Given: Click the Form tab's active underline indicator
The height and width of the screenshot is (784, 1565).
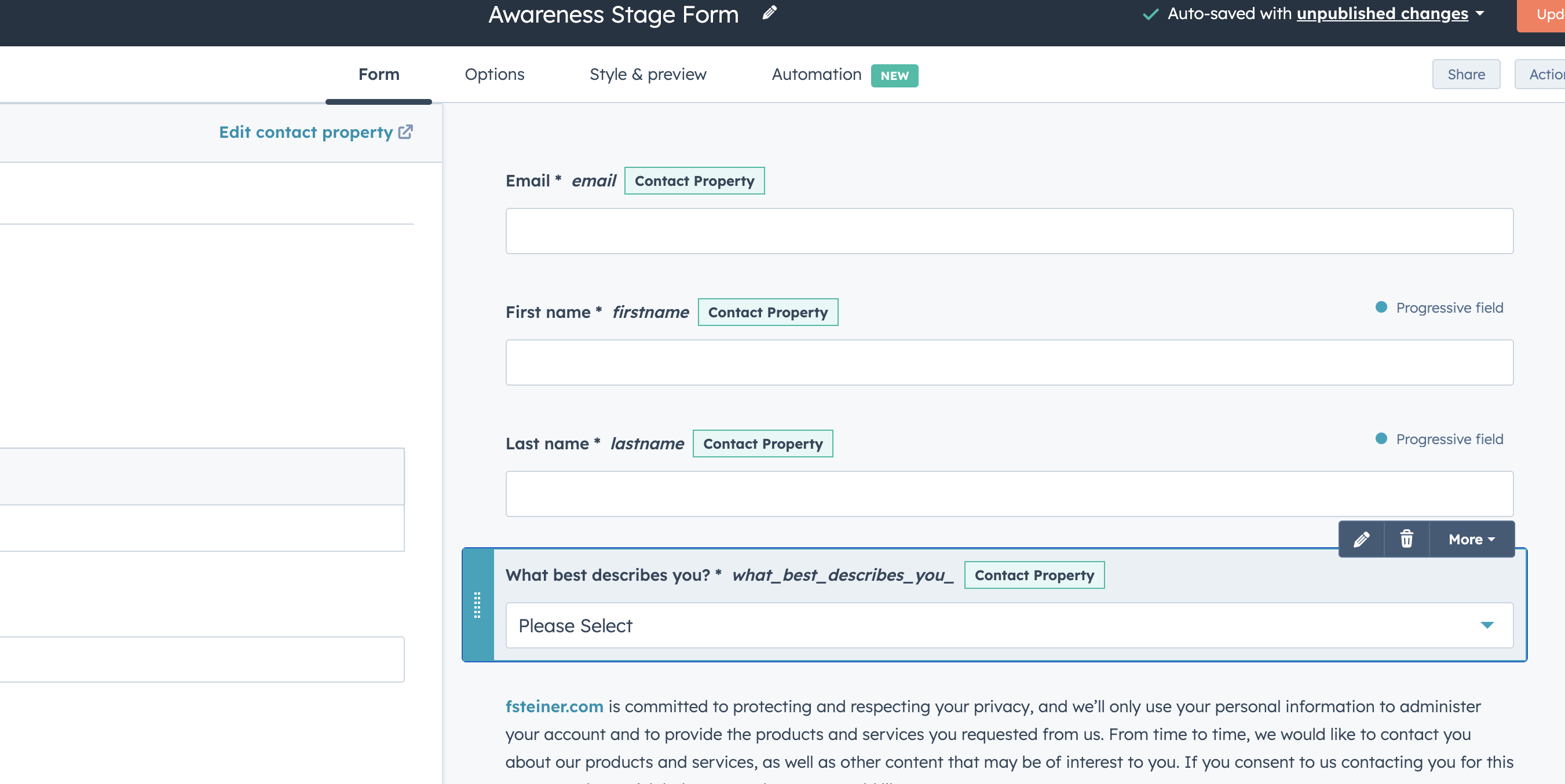Looking at the screenshot, I should (378, 101).
